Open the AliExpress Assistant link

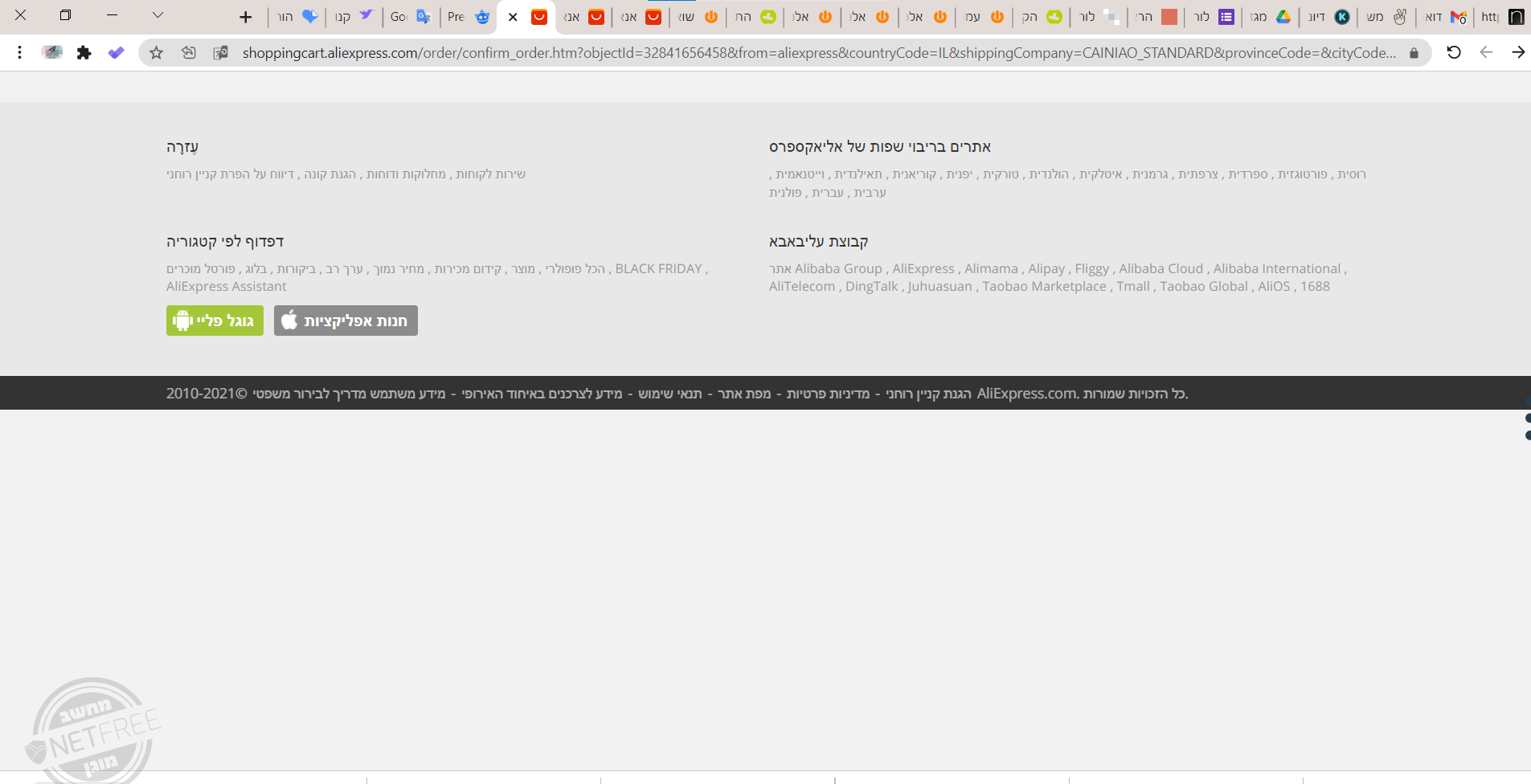pos(227,287)
